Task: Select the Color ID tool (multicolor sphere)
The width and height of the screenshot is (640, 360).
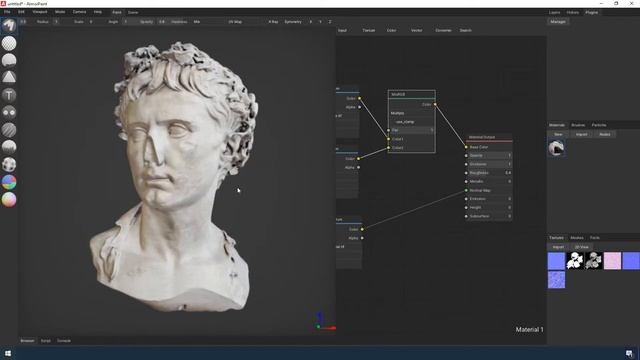Action: [x=9, y=182]
